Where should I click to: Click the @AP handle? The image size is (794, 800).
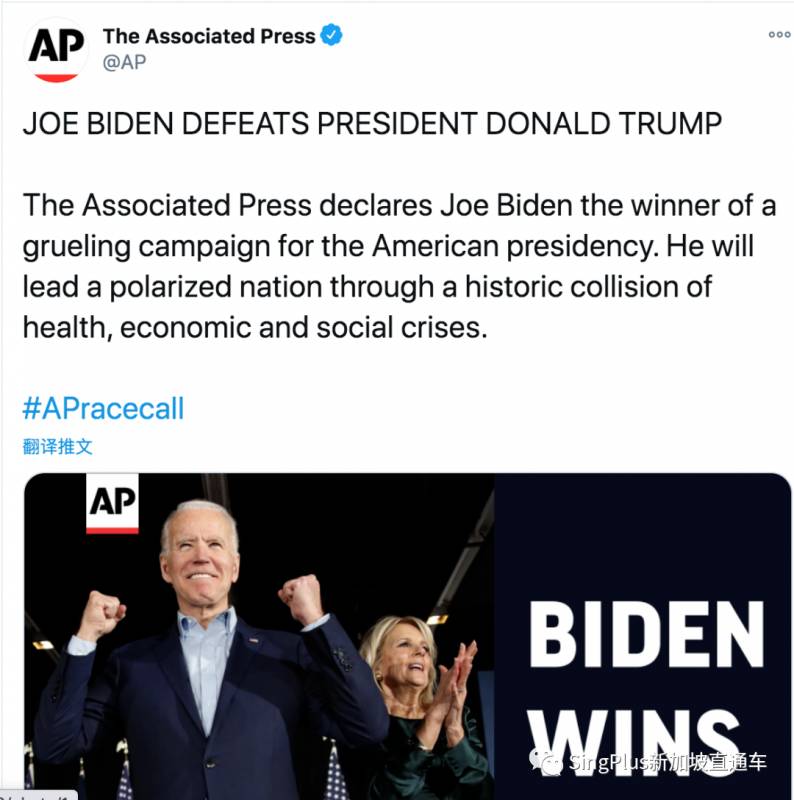[125, 63]
